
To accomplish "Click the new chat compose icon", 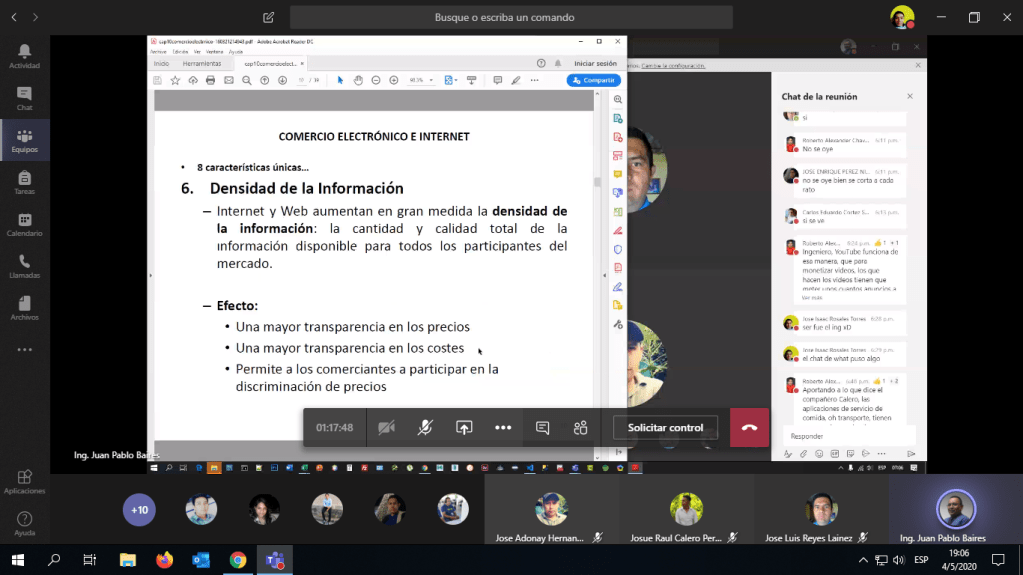I will click(268, 17).
